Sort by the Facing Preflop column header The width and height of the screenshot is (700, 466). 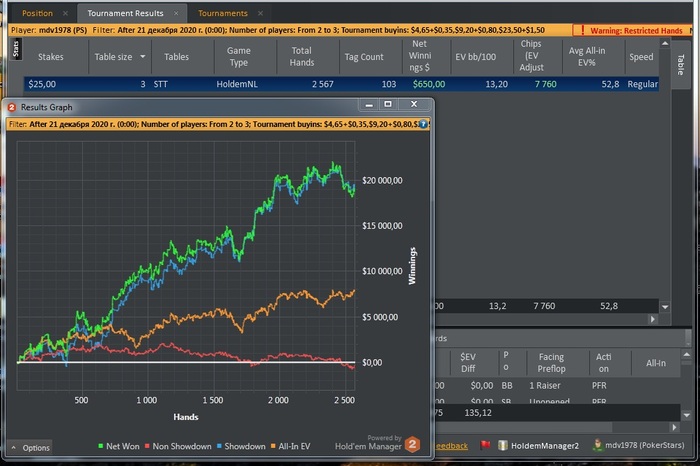[551, 362]
